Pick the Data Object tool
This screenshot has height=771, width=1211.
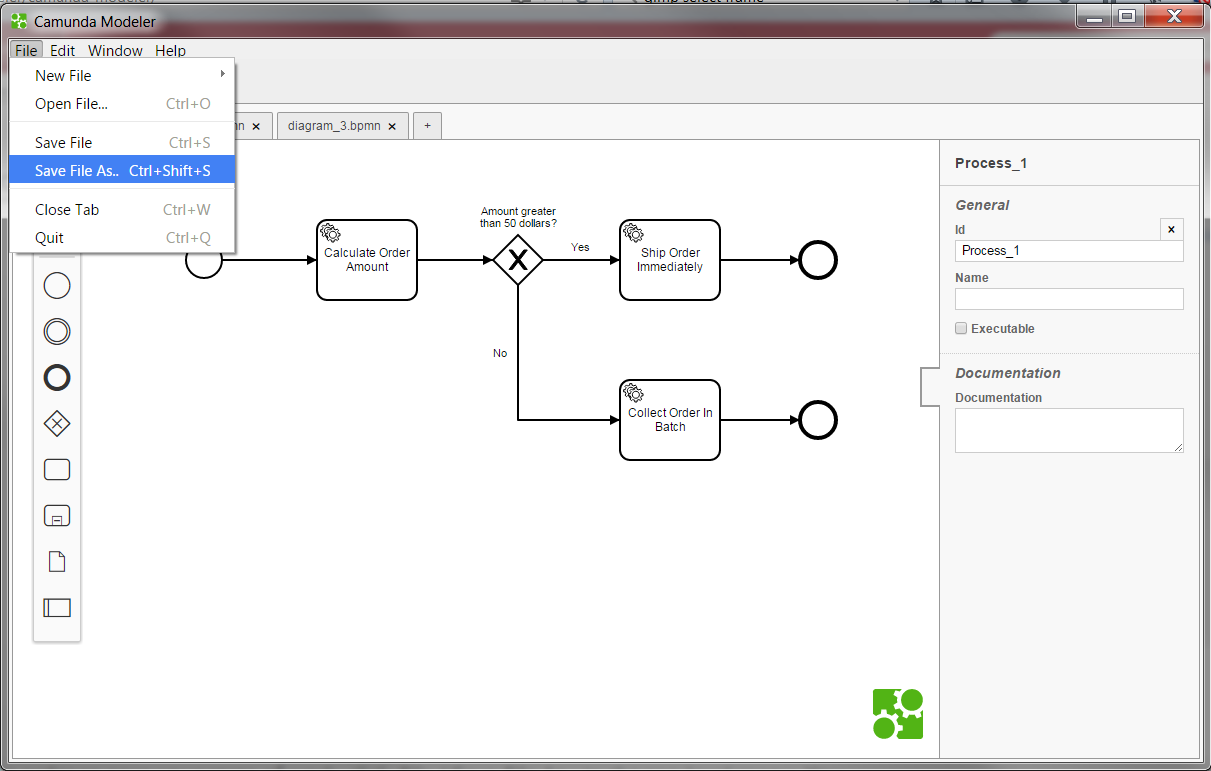point(57,561)
